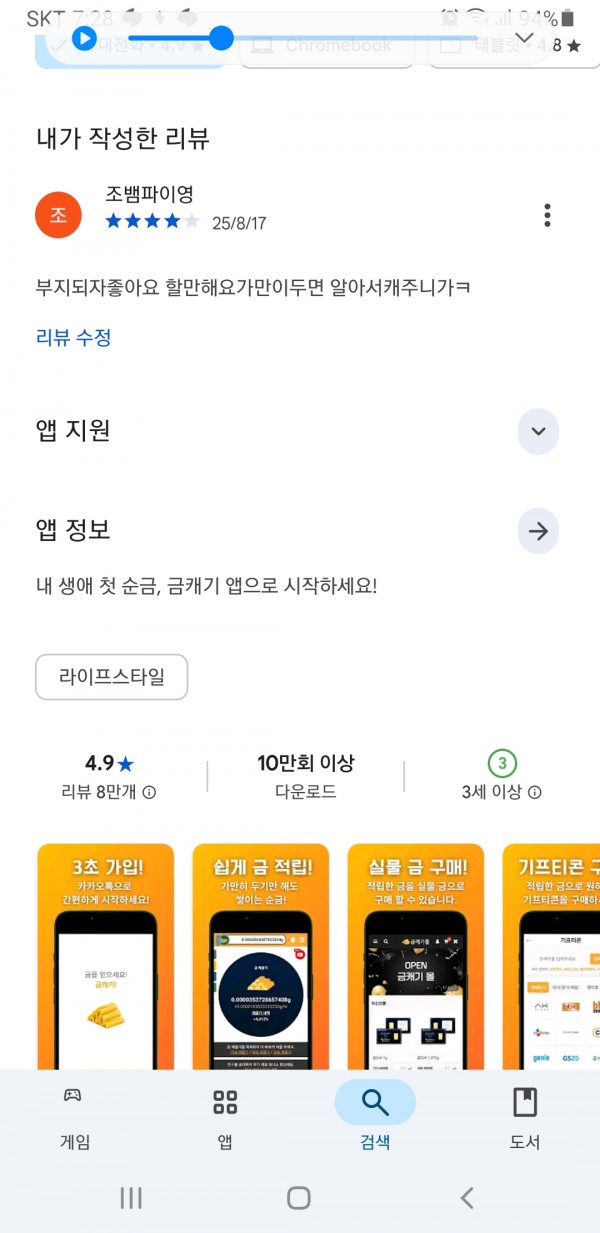Open the 실물 금 구매 screenshot thumbnail
The height and width of the screenshot is (1233, 600).
[x=415, y=957]
